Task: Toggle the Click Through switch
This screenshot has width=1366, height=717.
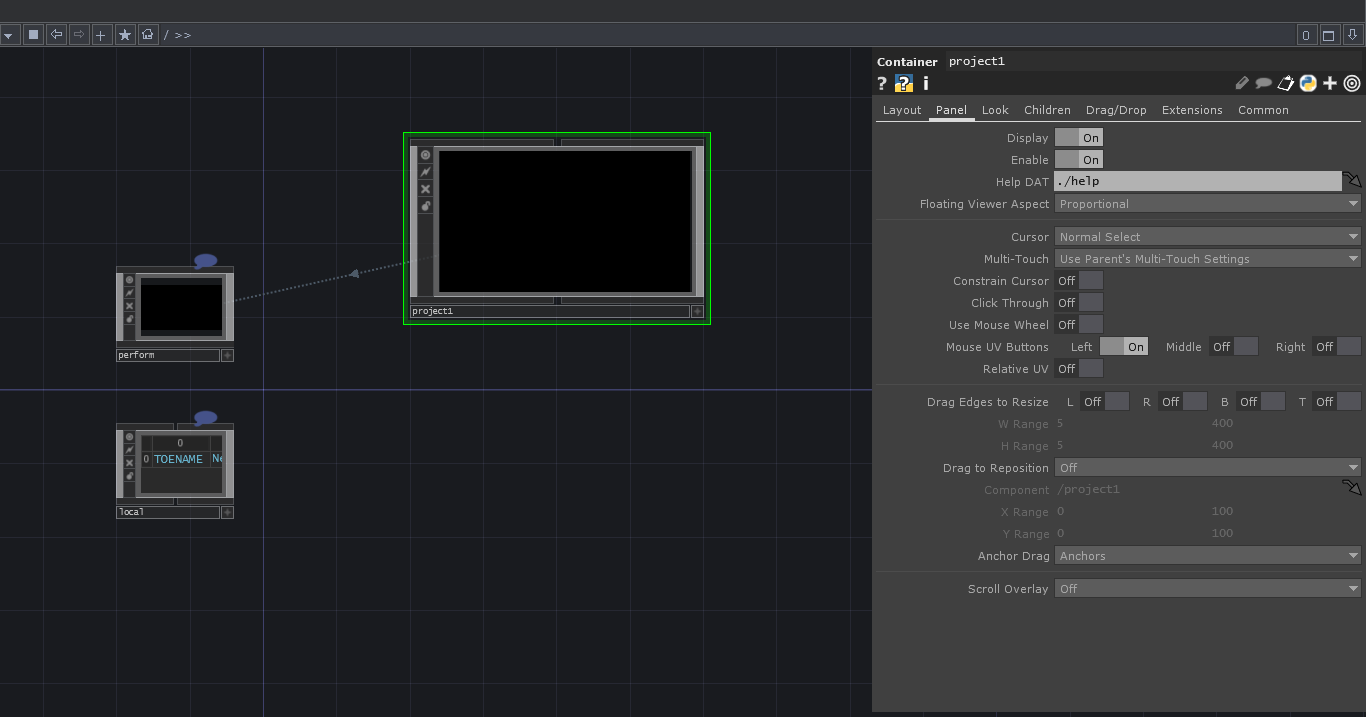Action: [1078, 303]
